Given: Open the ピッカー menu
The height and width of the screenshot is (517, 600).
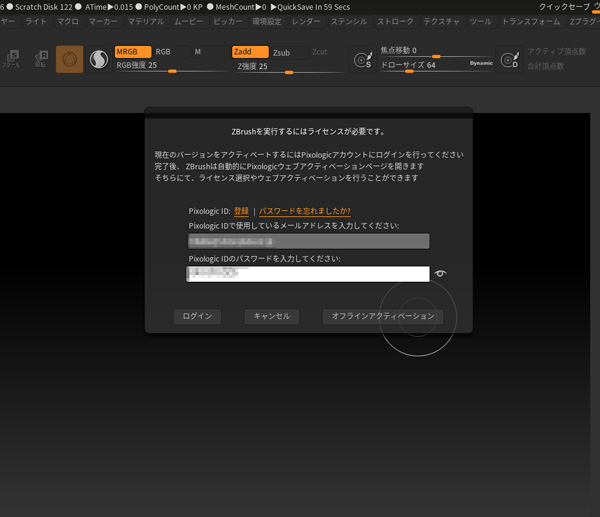Looking at the screenshot, I should click(228, 22).
